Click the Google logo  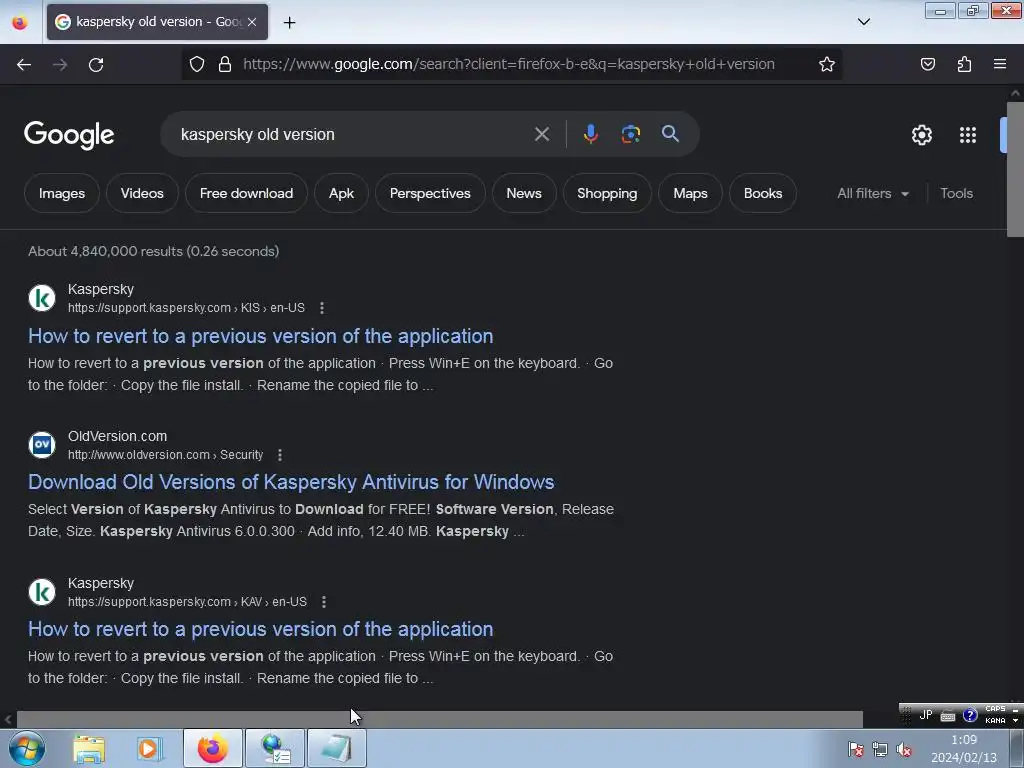pyautogui.click(x=69, y=135)
